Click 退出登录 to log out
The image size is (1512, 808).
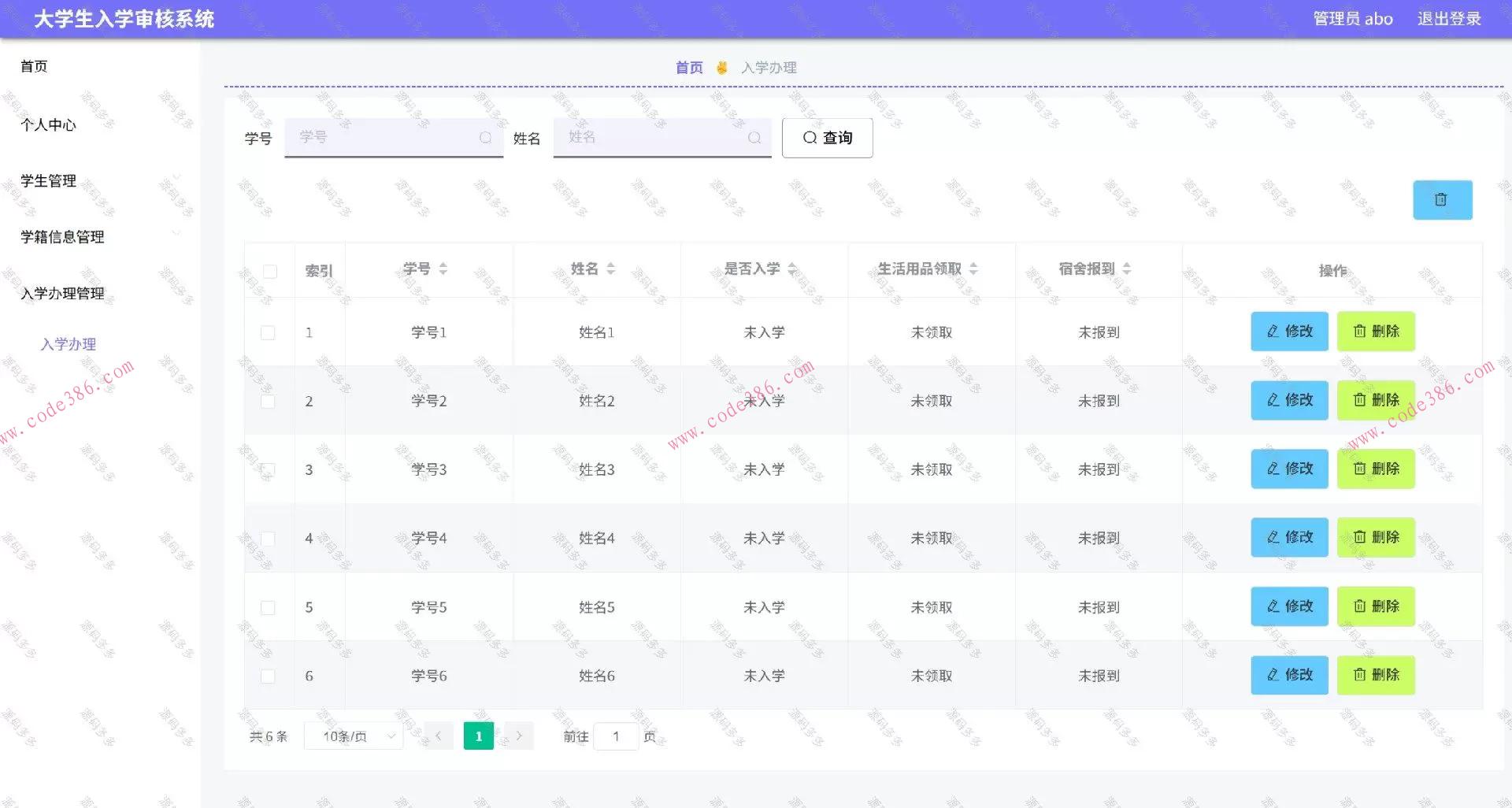tap(1449, 18)
